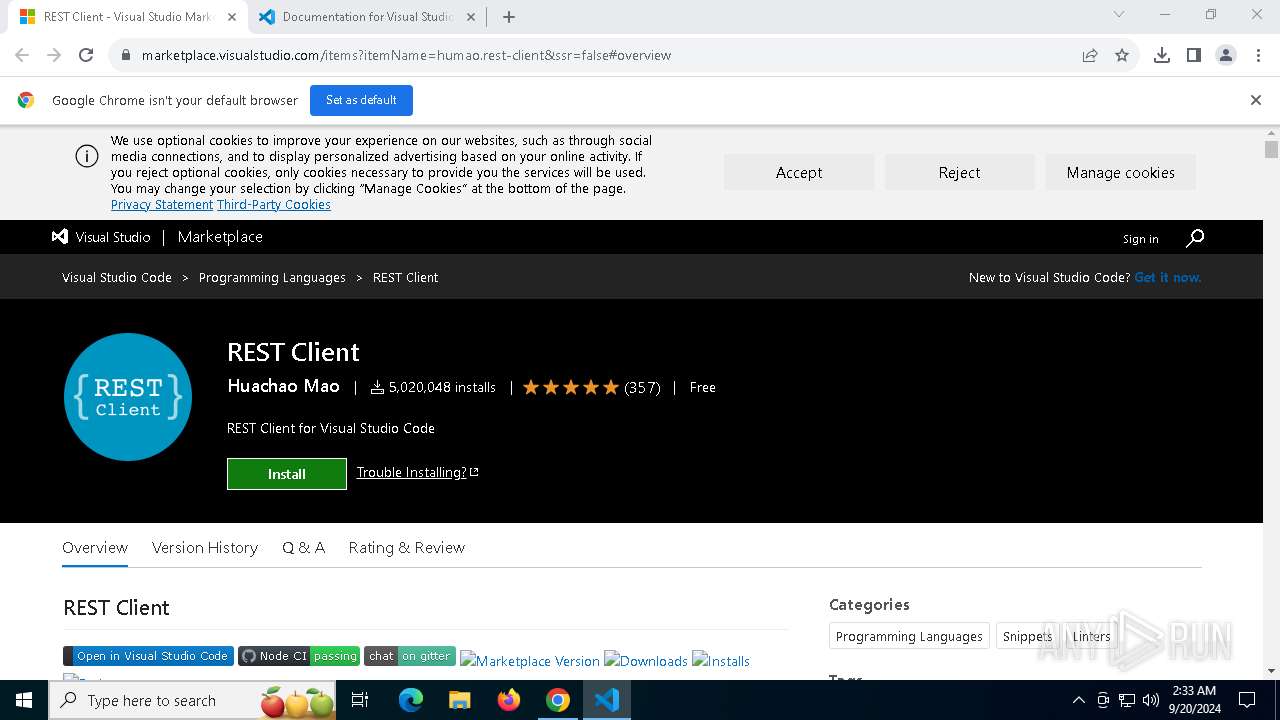Open the Chrome three-dot menu
Screen dimensions: 1280x720
(1257, 55)
